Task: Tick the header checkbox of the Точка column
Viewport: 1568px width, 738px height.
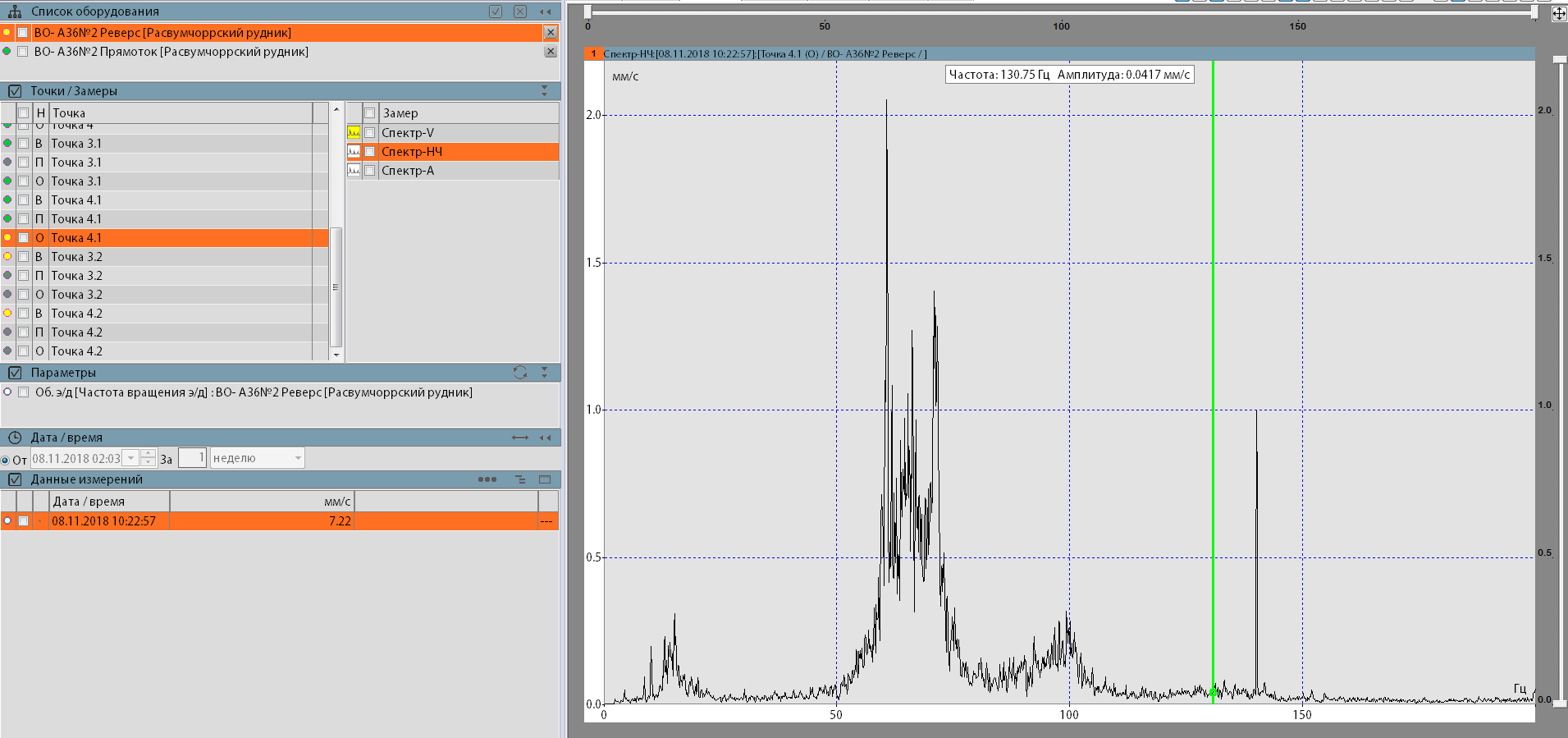Action: [x=24, y=113]
